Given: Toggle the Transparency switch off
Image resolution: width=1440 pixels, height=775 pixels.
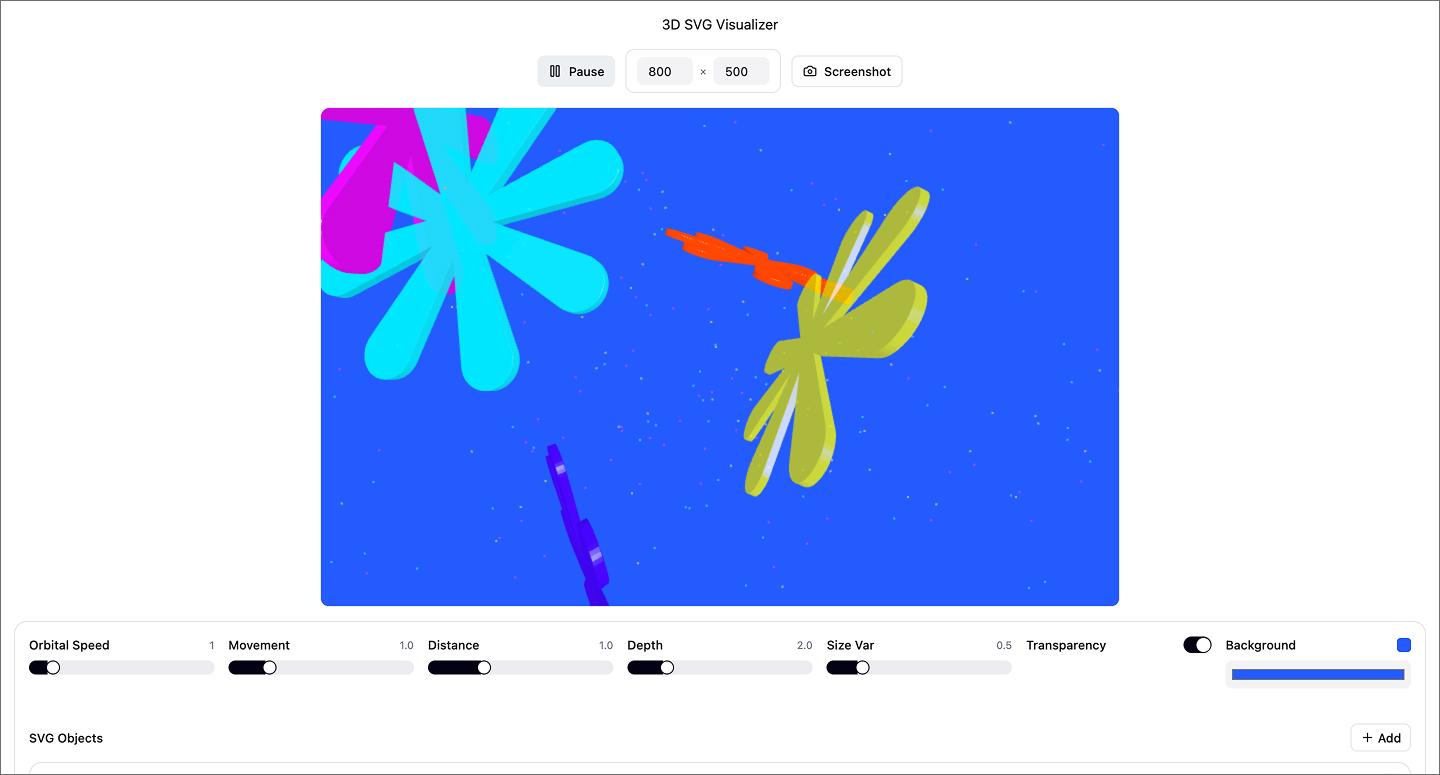Looking at the screenshot, I should coord(1197,645).
